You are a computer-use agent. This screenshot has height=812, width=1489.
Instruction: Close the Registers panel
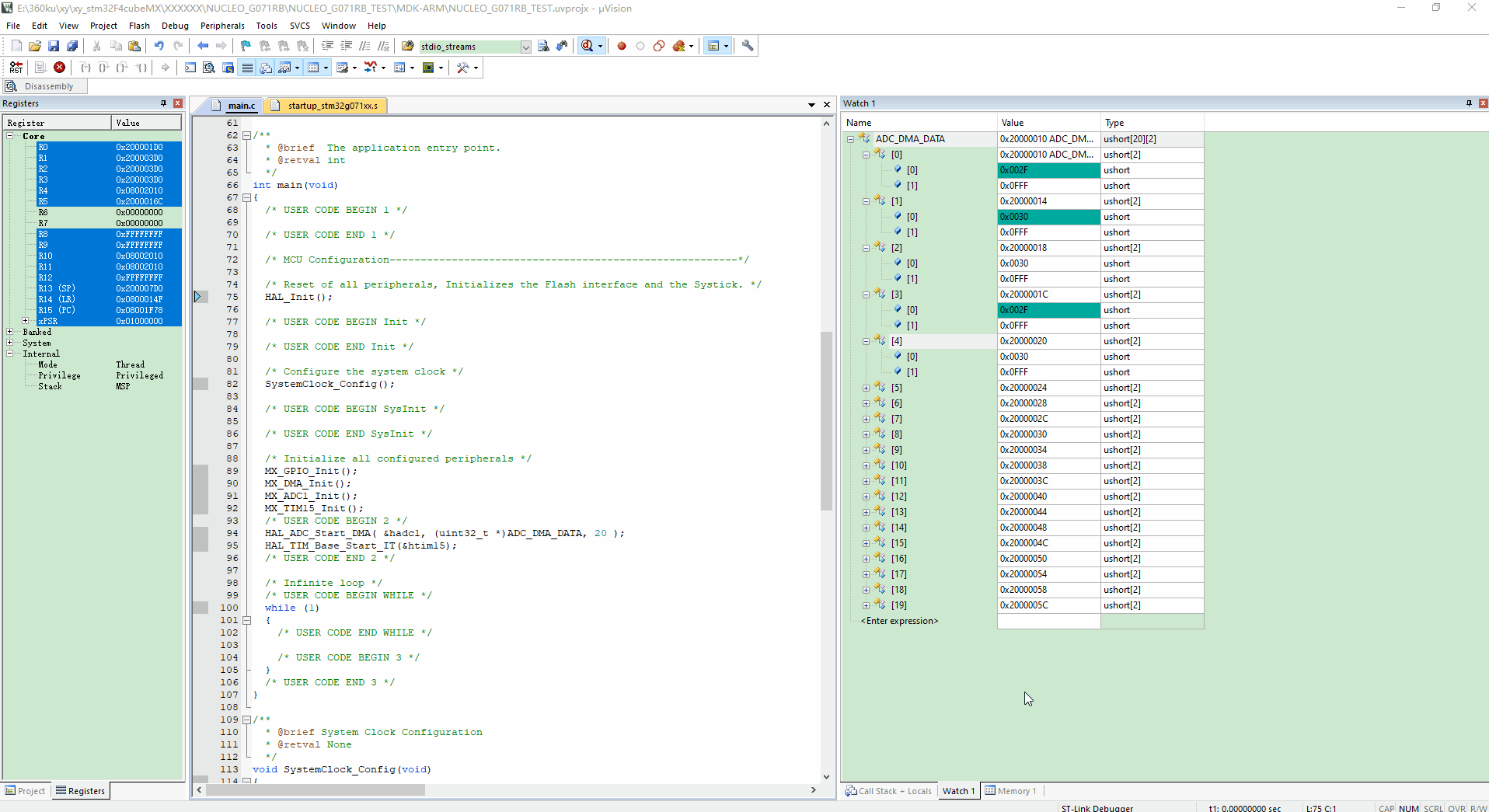click(x=178, y=103)
